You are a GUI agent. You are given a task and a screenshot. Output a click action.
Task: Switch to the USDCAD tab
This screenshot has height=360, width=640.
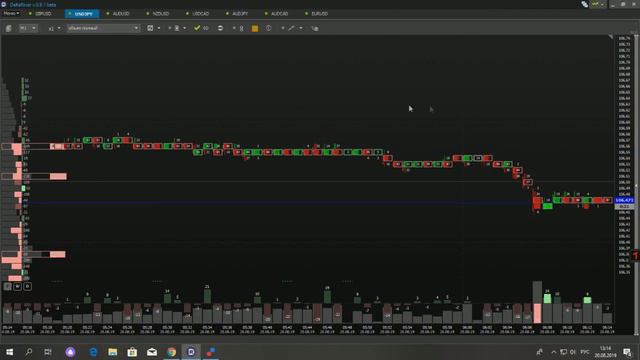click(198, 13)
